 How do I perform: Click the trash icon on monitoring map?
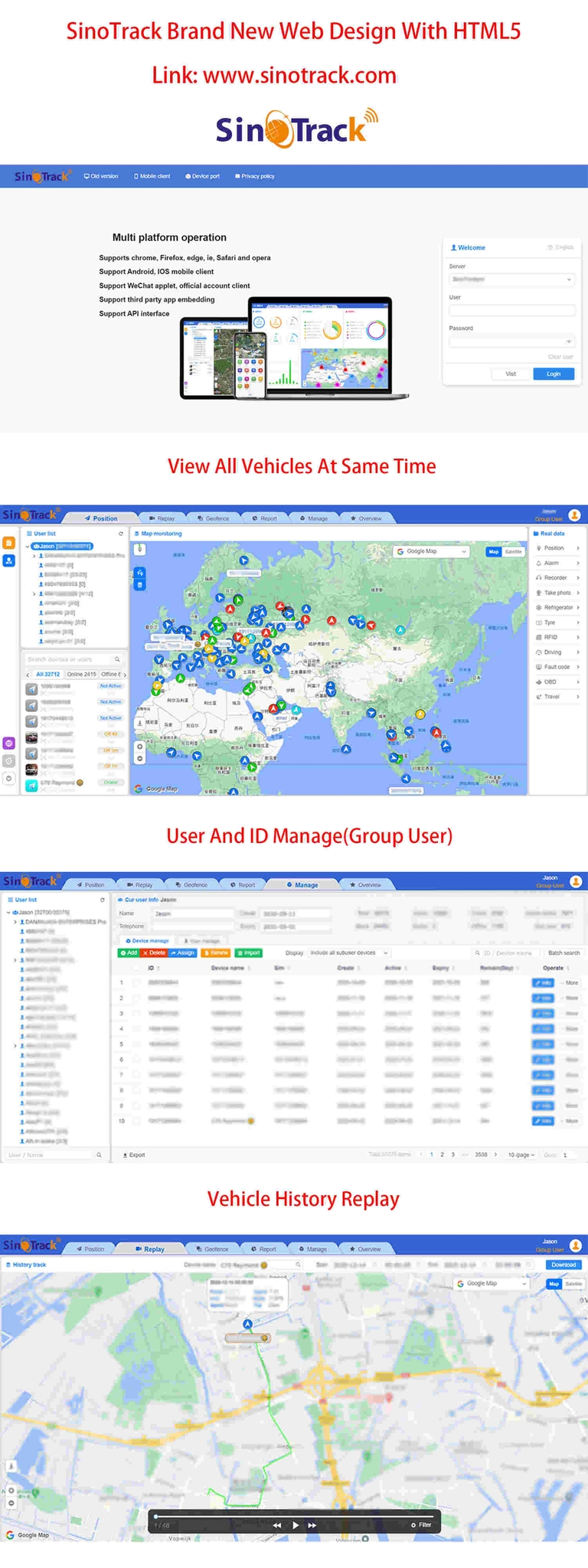tap(140, 585)
